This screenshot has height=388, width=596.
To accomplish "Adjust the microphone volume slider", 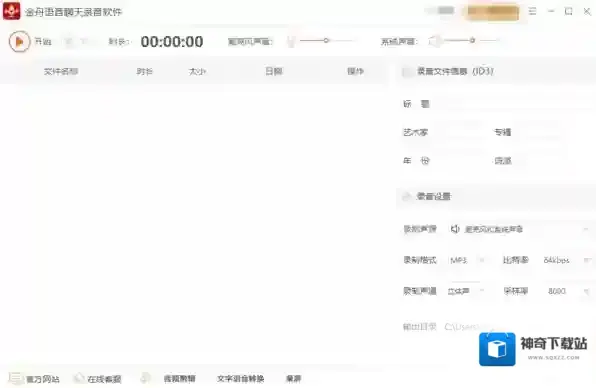I will [x=327, y=40].
